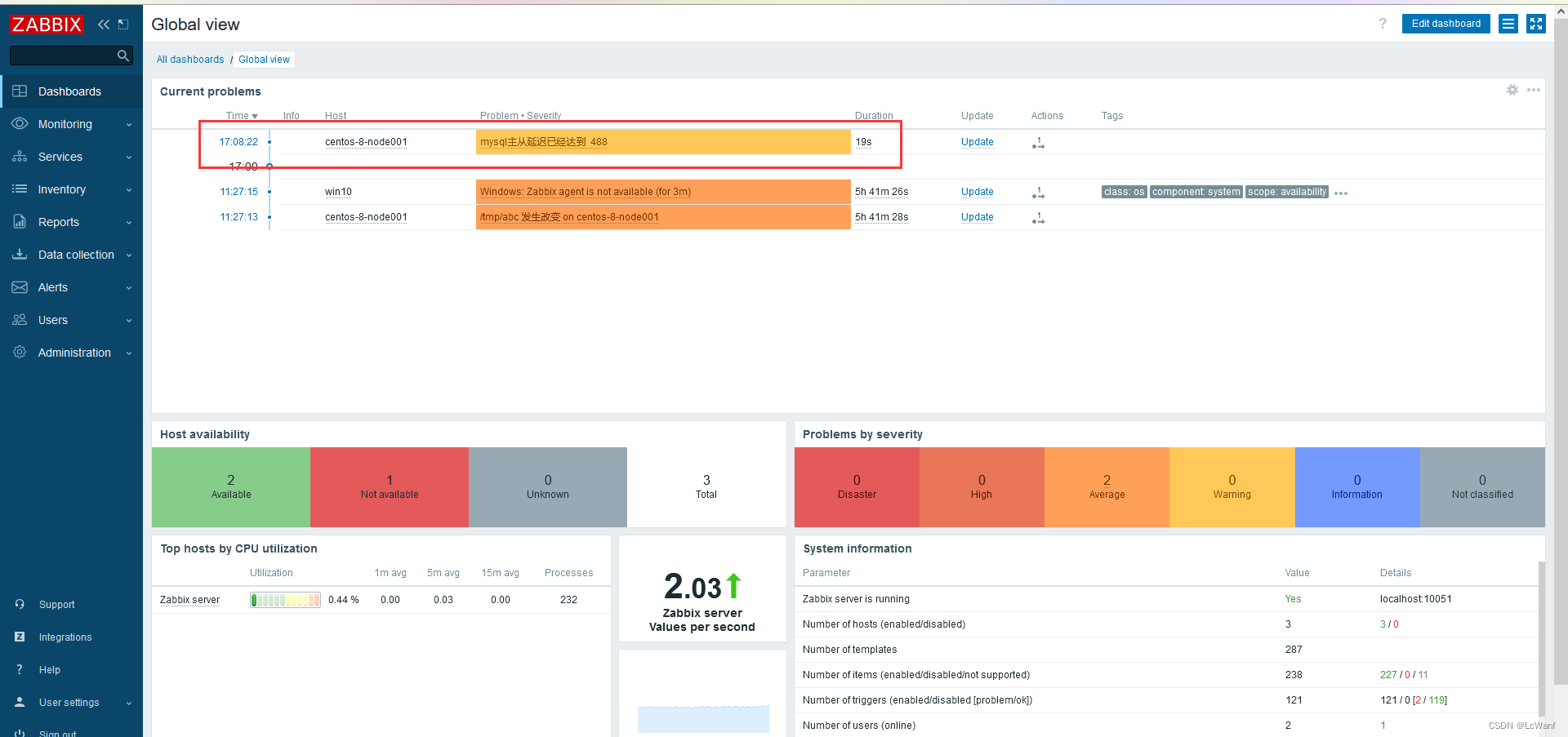Click the help question mark in the header
The width and height of the screenshot is (1568, 737).
coord(1383,24)
